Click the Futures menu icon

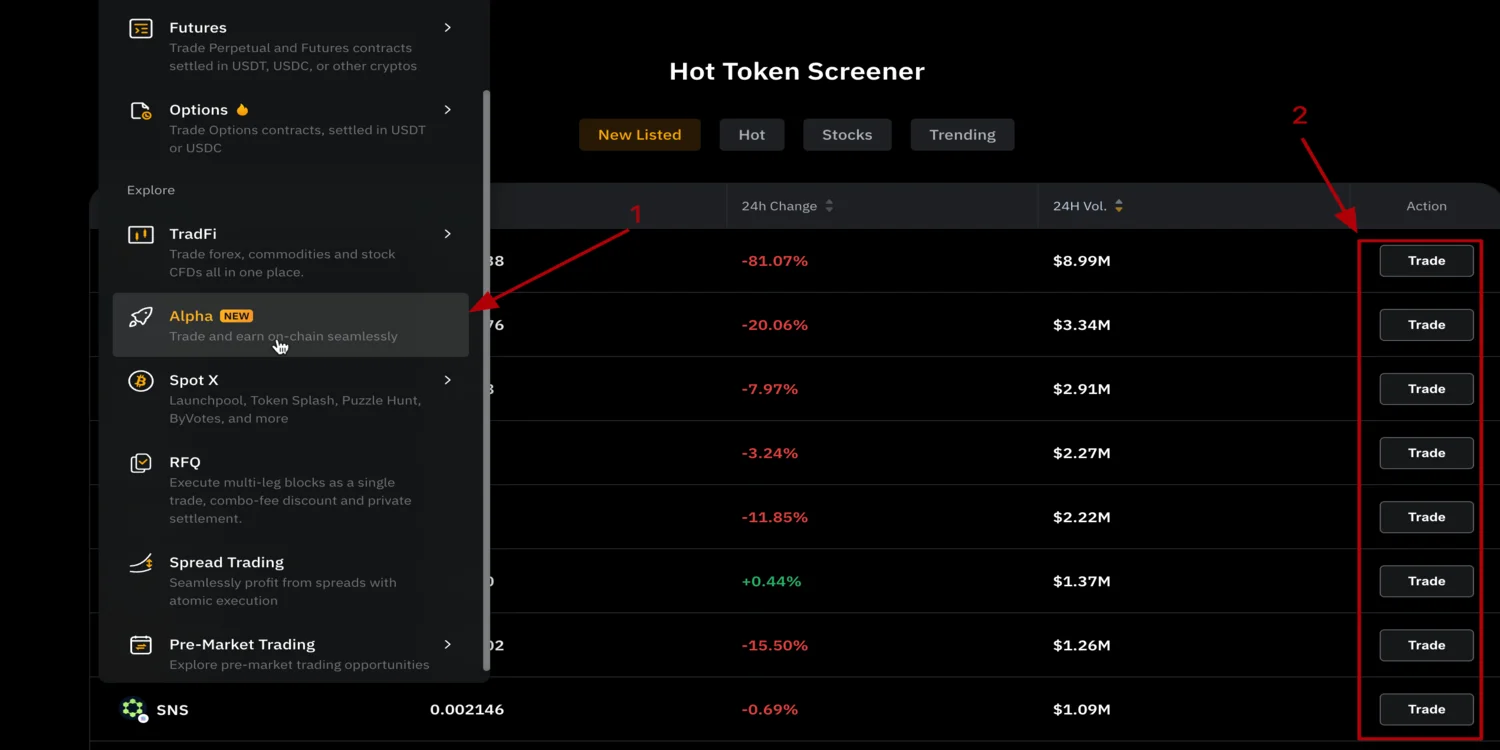(x=141, y=29)
